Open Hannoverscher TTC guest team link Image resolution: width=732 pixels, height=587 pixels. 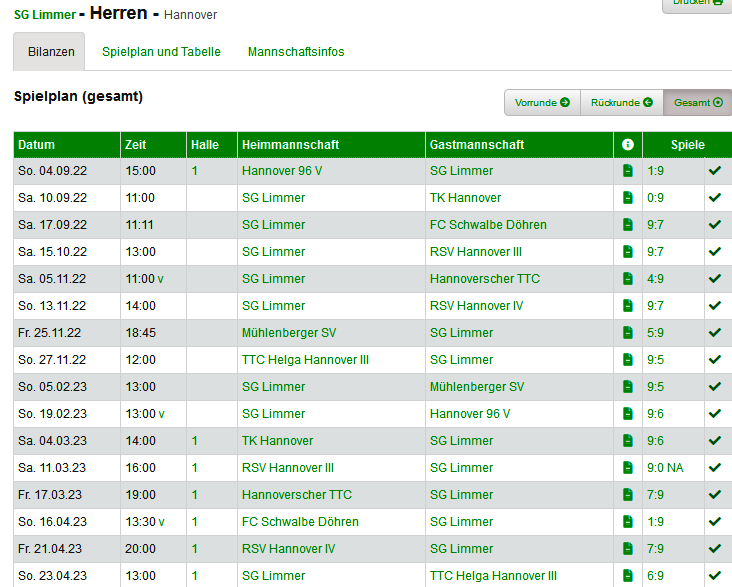click(x=484, y=279)
